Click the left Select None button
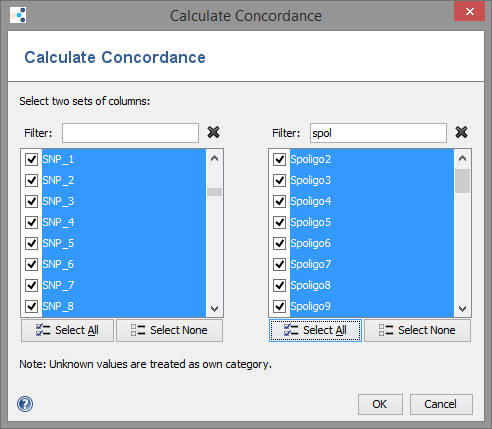This screenshot has width=492, height=429. pos(169,330)
